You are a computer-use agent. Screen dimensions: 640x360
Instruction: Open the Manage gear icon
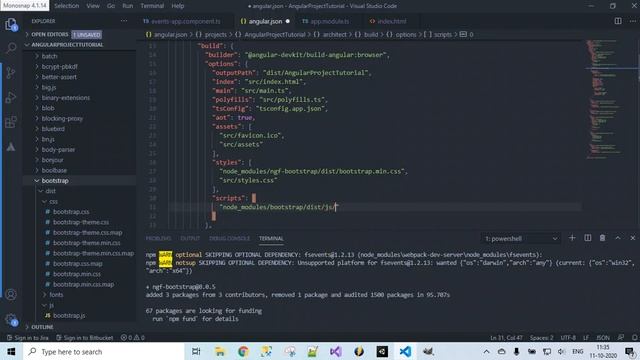tap(11, 320)
